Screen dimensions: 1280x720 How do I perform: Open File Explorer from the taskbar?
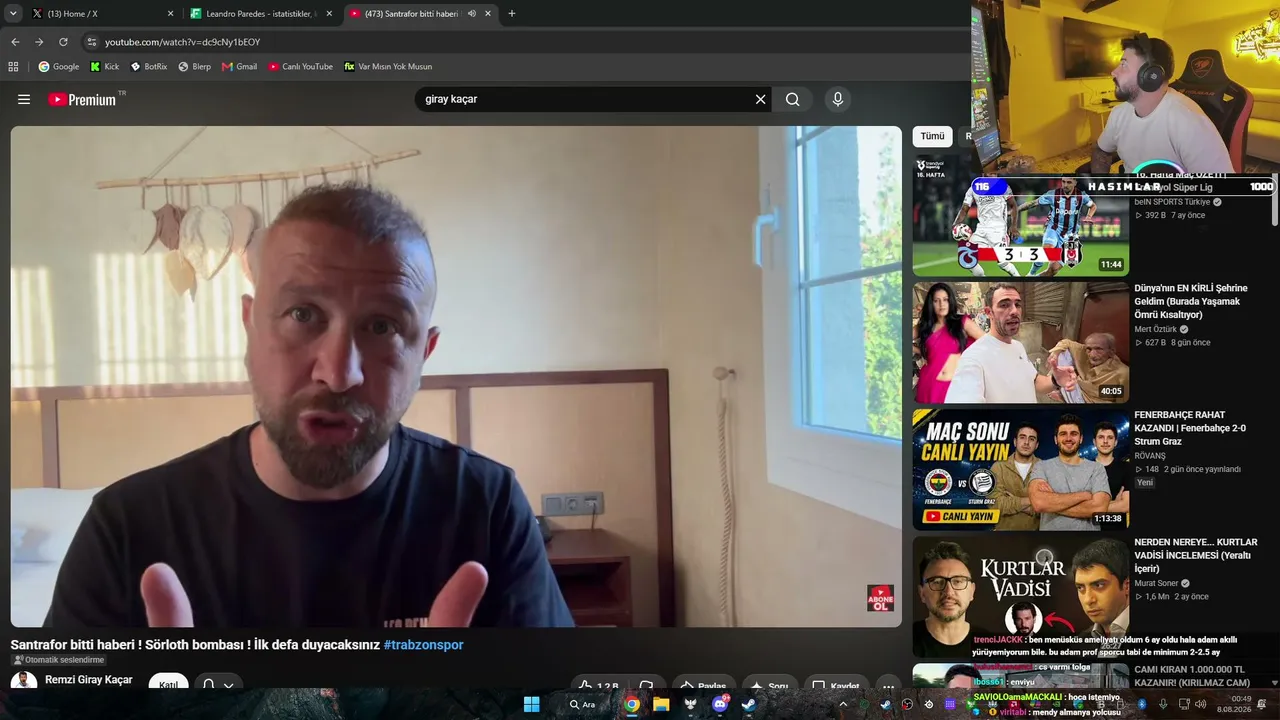[x=661, y=704]
